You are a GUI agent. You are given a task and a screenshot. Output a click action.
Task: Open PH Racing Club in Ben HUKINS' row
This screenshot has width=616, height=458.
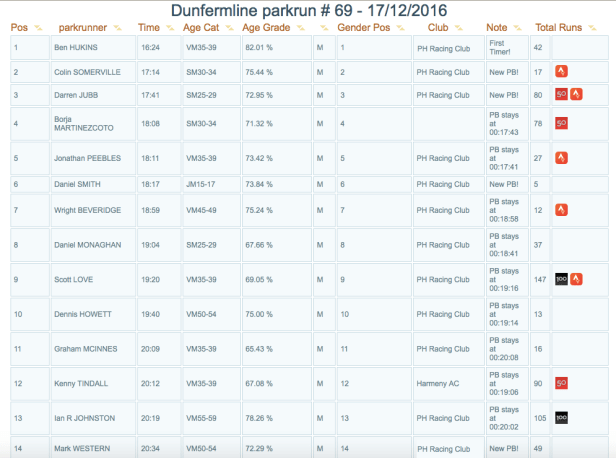point(444,49)
